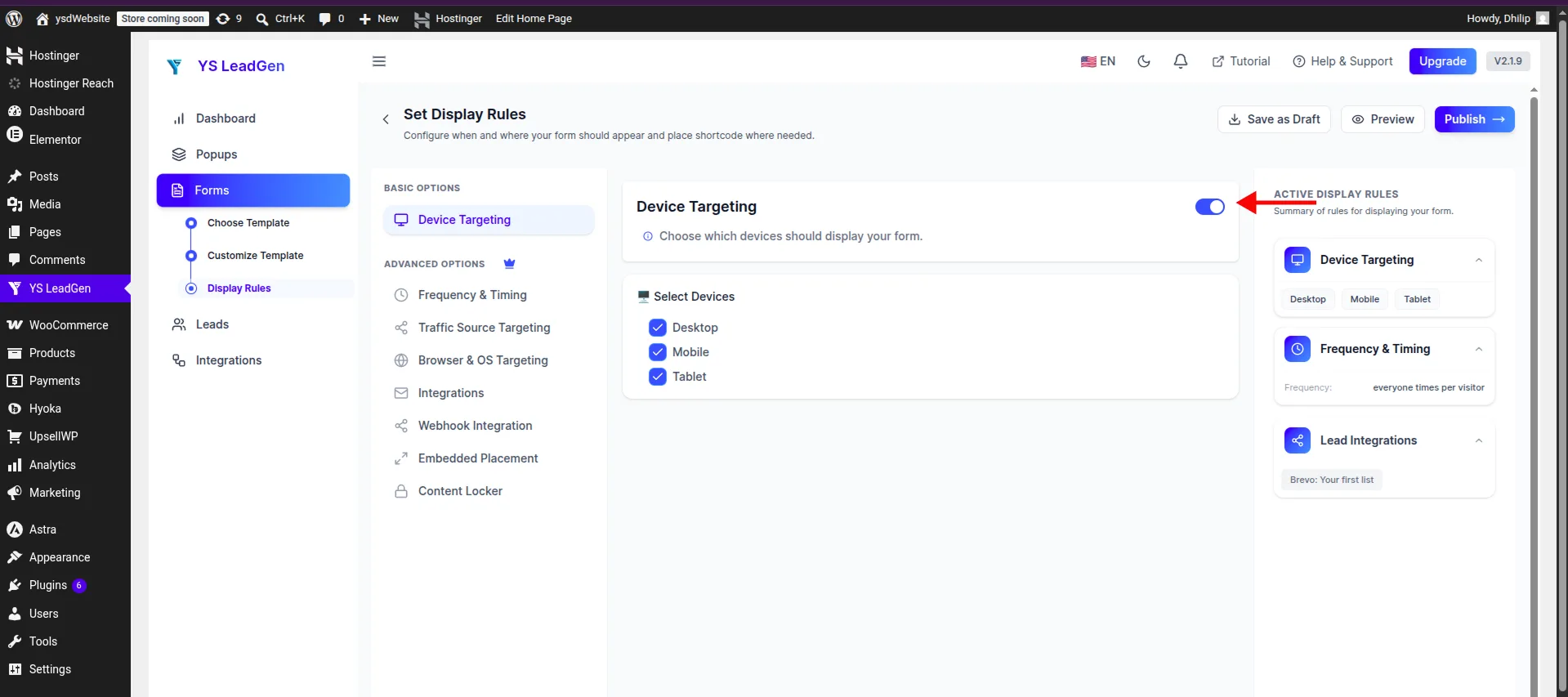Click the Device Targeting monitor icon in summary

1298,260
